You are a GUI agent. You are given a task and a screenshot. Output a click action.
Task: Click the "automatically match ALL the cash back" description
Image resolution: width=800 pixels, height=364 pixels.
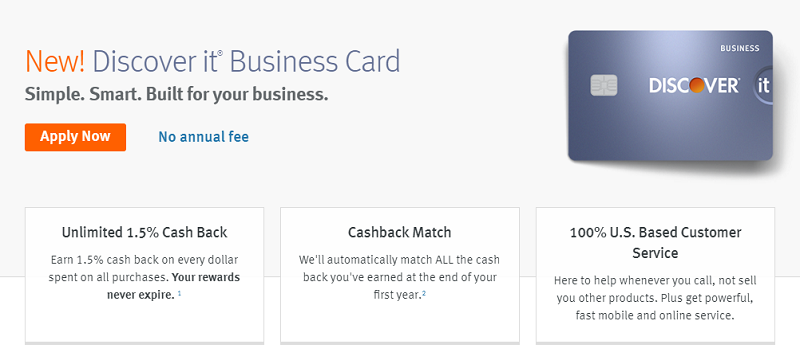(x=399, y=277)
